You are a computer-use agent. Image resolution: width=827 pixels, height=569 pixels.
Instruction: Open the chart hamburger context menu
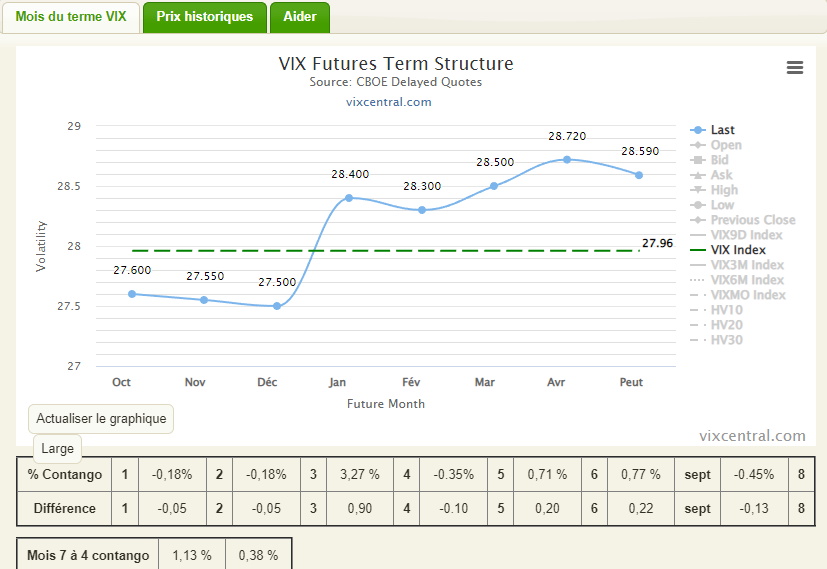click(x=795, y=68)
